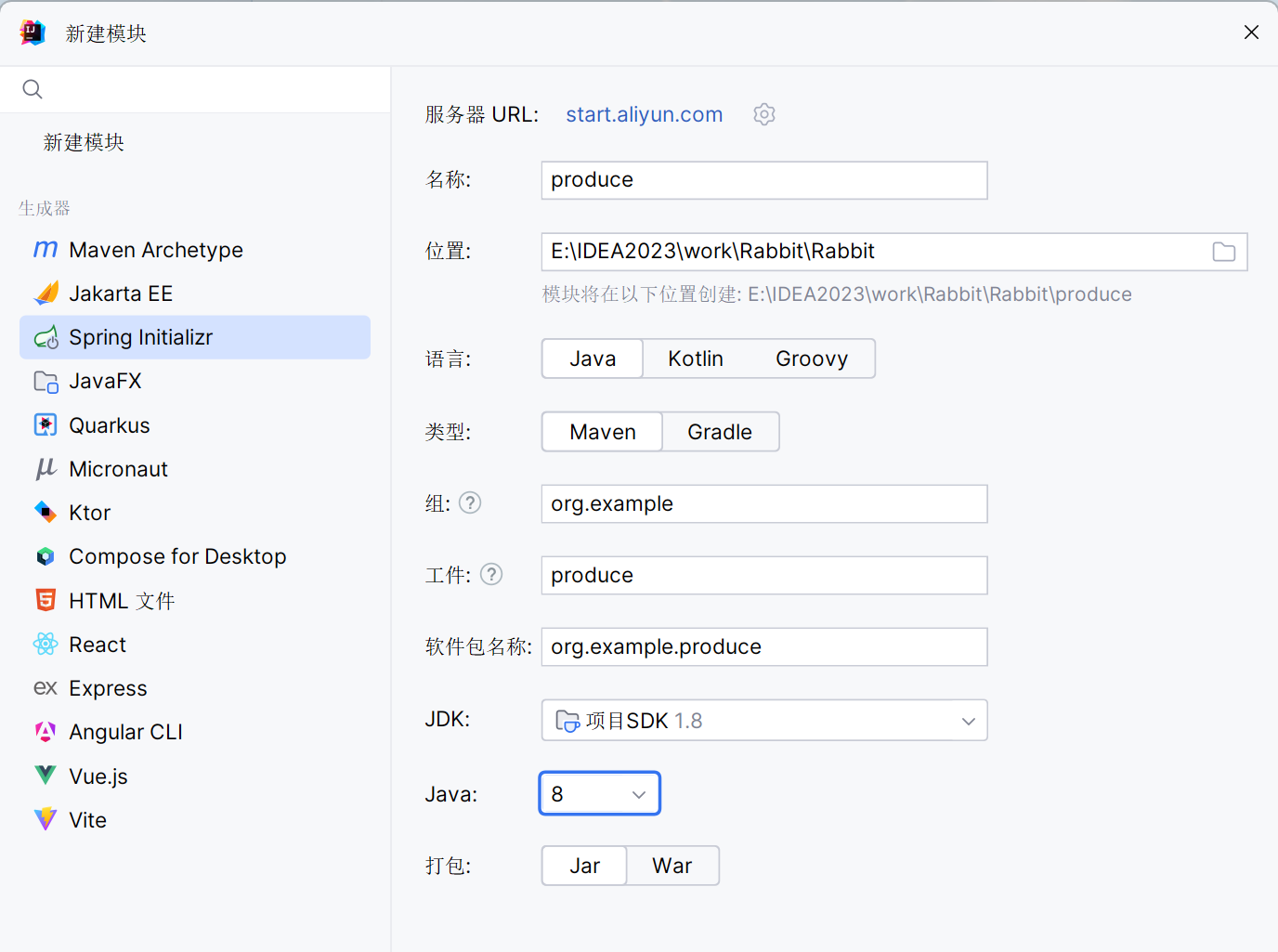
Task: Click the HTML5 file icon
Action: (46, 600)
